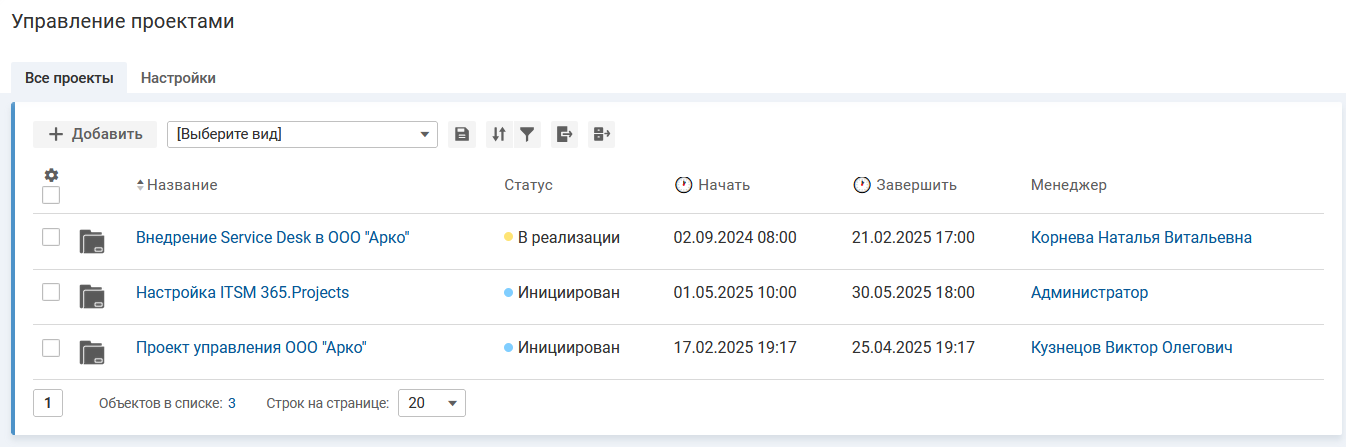The width and height of the screenshot is (1346, 447).
Task: Toggle the select-all checkbox in table header
Action: click(51, 195)
